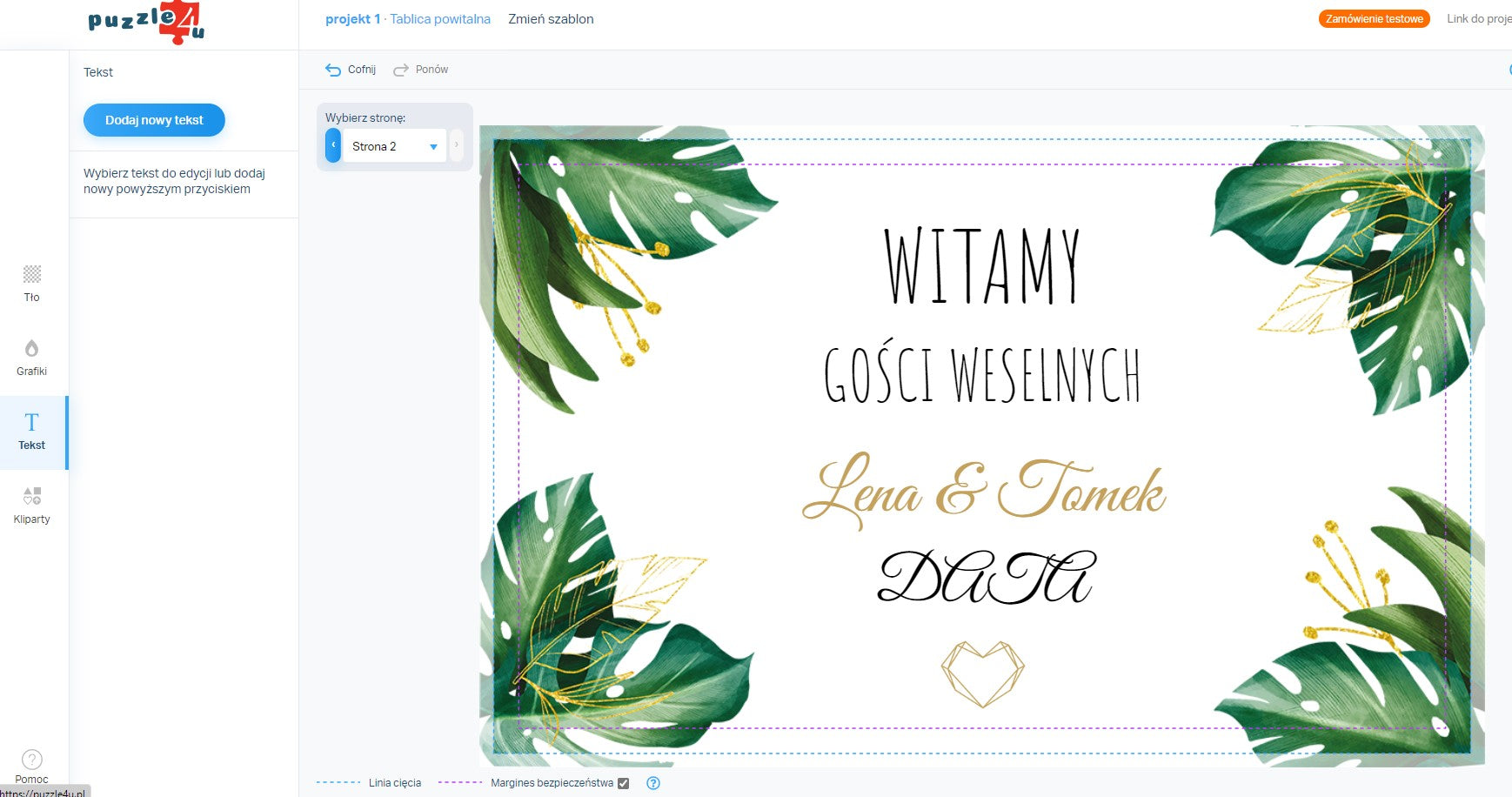
Task: Open the Kliparty clipart panel
Action: tap(31, 506)
